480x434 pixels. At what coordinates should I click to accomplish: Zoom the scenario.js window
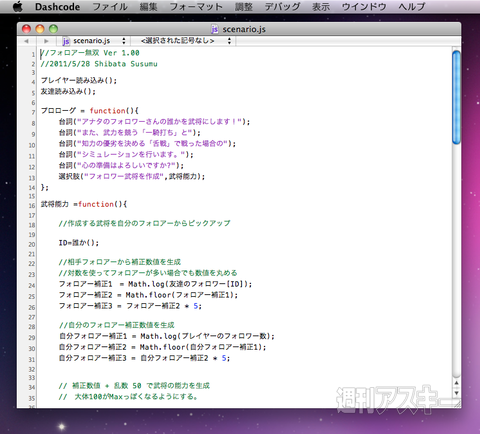pos(53,29)
